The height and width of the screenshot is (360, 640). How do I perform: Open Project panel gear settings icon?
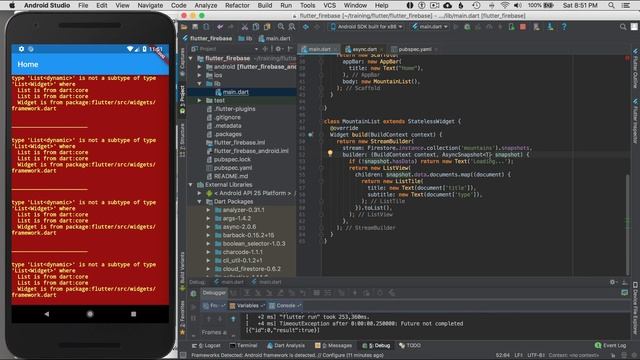tap(278, 49)
